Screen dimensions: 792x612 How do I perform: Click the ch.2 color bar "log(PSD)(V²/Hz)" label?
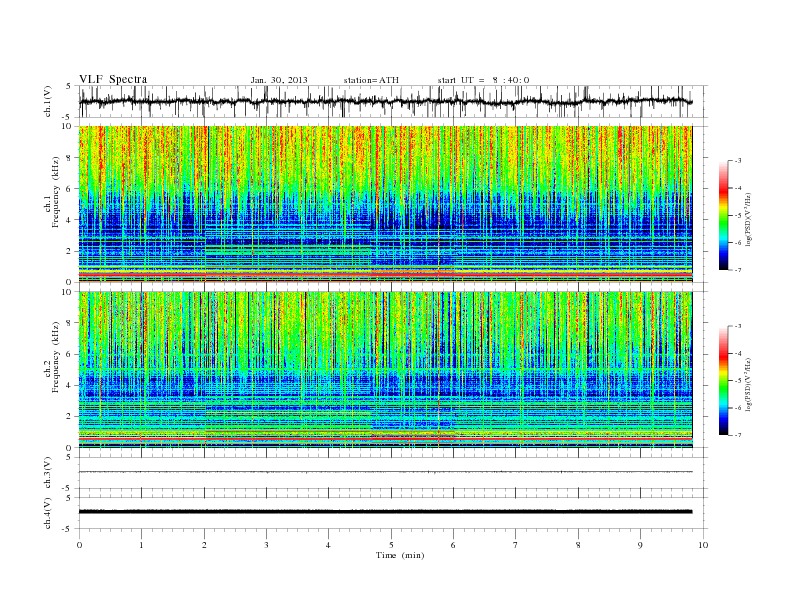coord(748,384)
